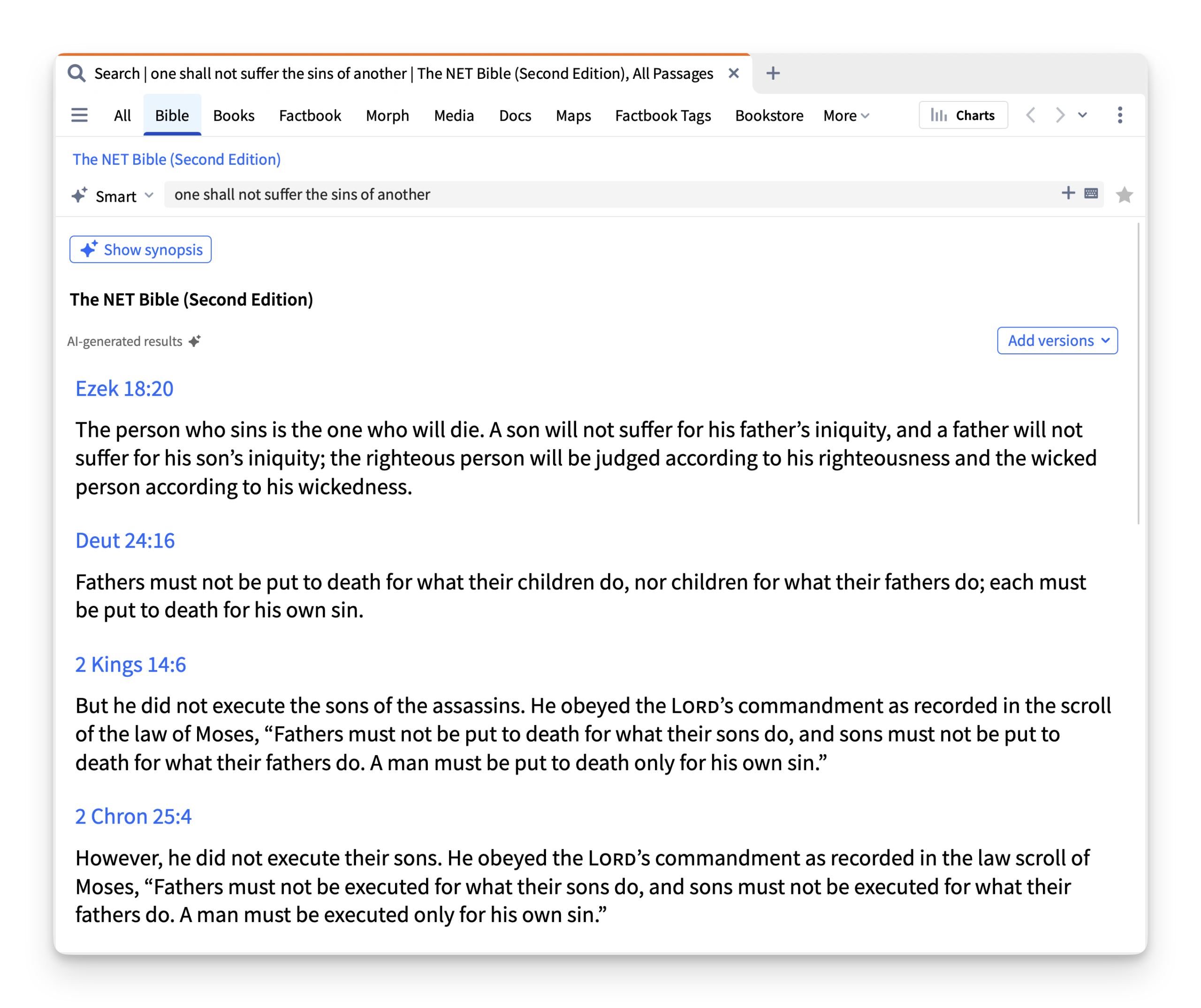Click the 2 Kings 14:6 verse text
Image resolution: width=1201 pixels, height=1008 pixels.
(x=593, y=734)
